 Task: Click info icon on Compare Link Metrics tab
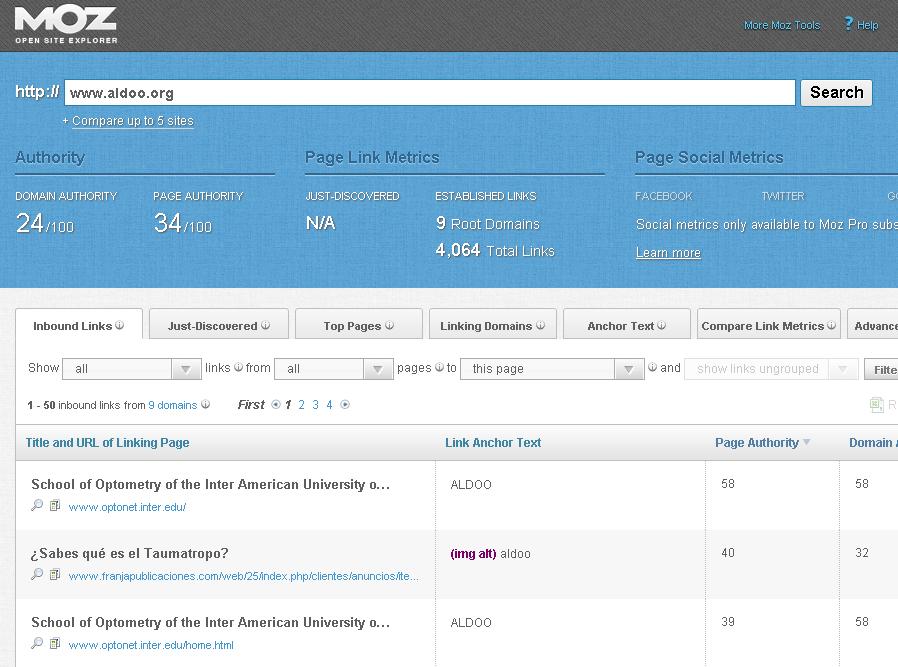(832, 325)
